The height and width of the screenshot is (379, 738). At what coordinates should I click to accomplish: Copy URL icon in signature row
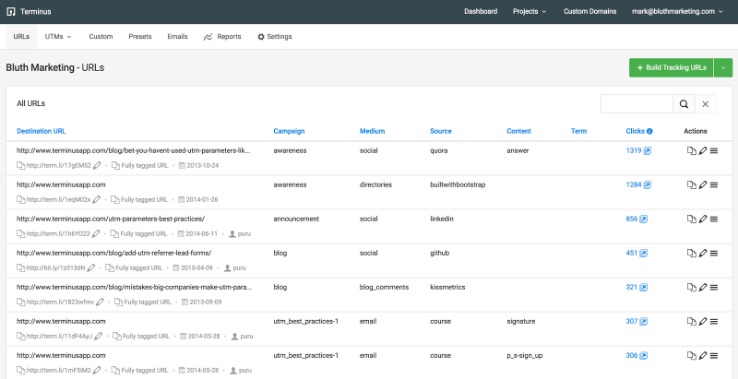pos(691,322)
